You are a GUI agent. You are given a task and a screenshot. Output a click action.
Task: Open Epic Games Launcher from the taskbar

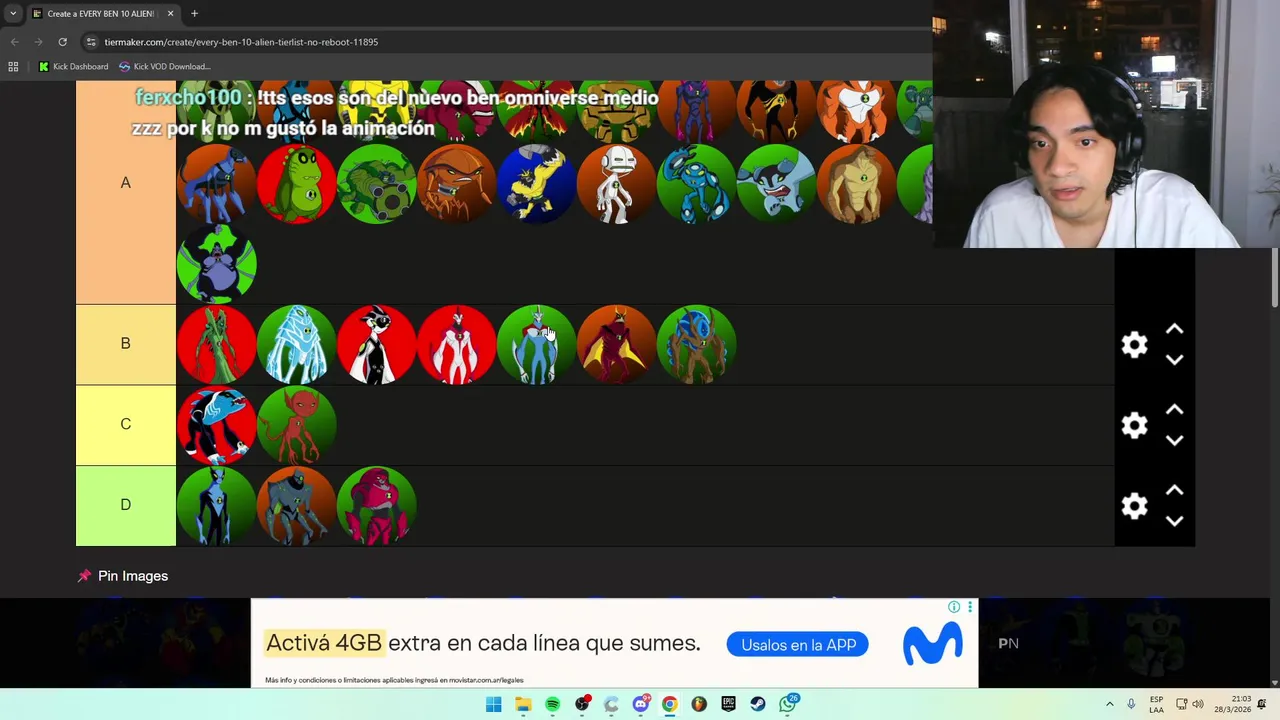[728, 704]
